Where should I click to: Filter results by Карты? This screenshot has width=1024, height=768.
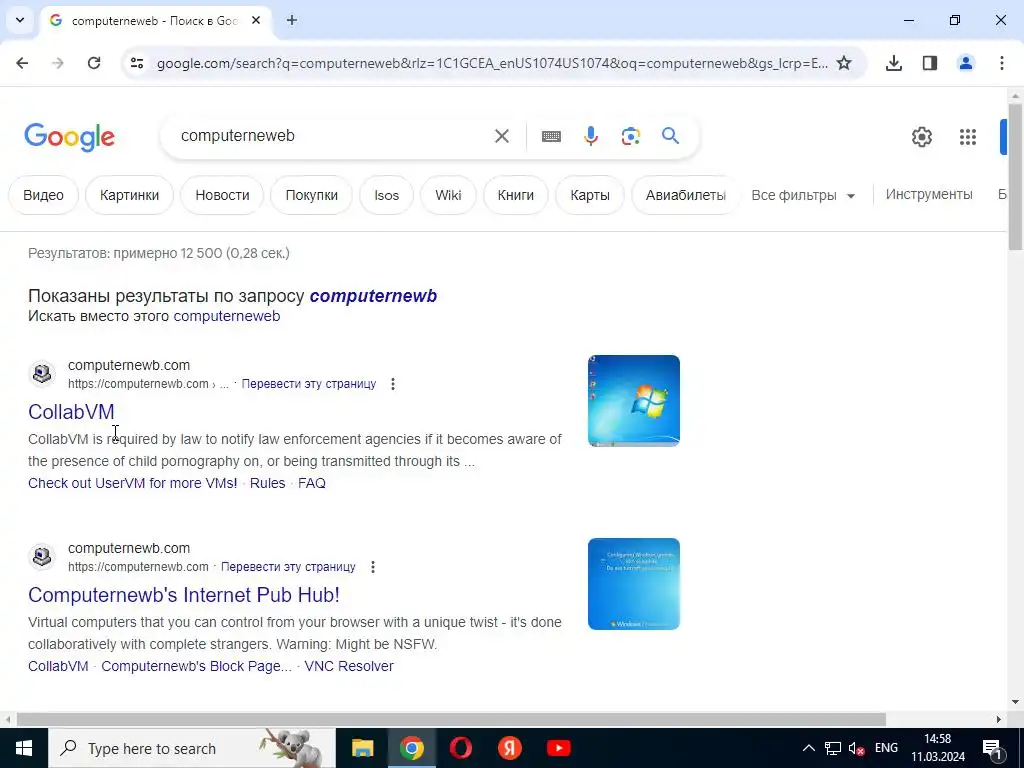[590, 195]
